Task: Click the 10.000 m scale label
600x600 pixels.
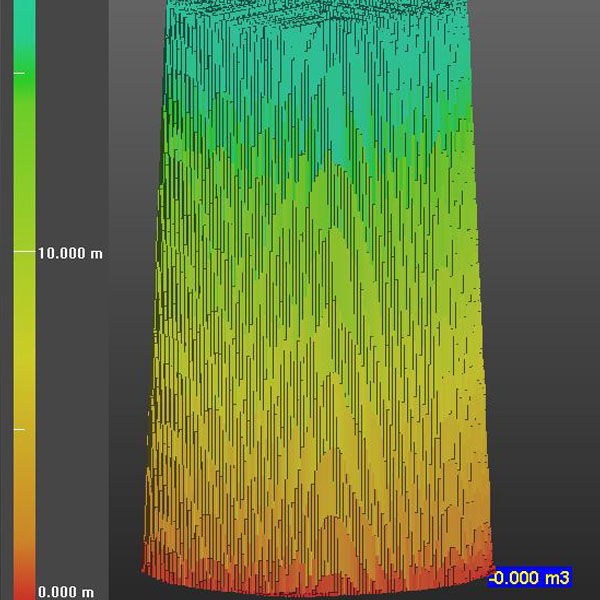Action: 70,254
